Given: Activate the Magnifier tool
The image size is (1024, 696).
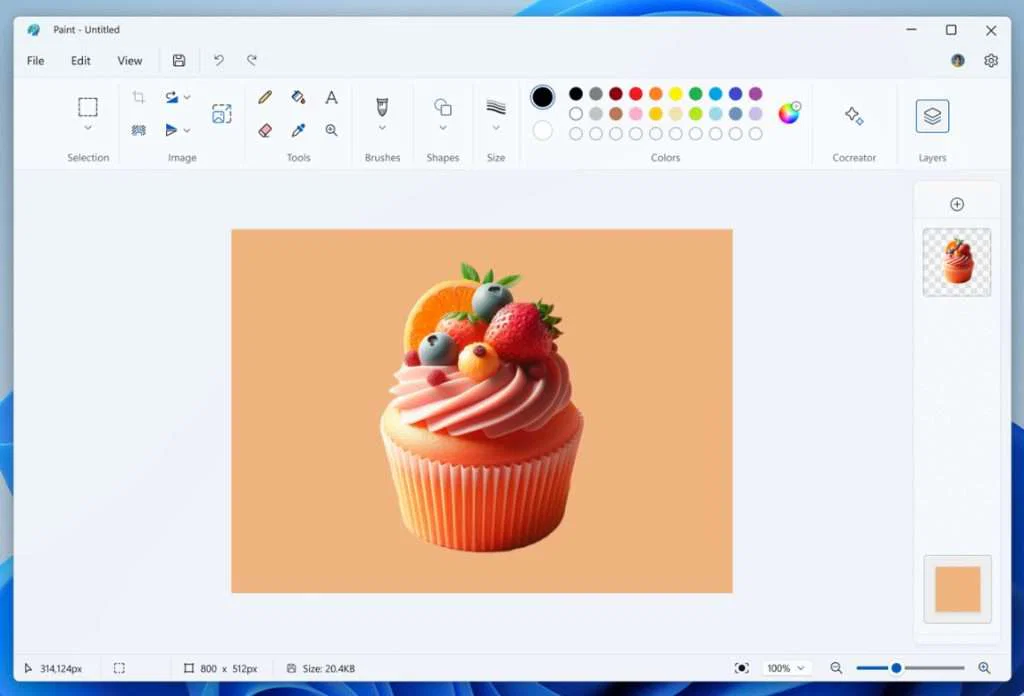Looking at the screenshot, I should [x=331, y=130].
